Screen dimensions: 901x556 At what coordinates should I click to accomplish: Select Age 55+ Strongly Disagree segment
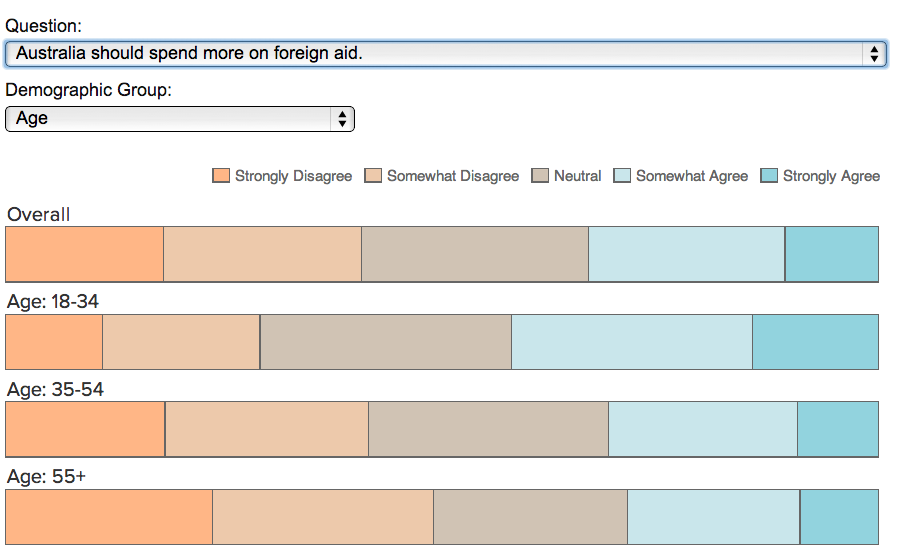tap(109, 517)
